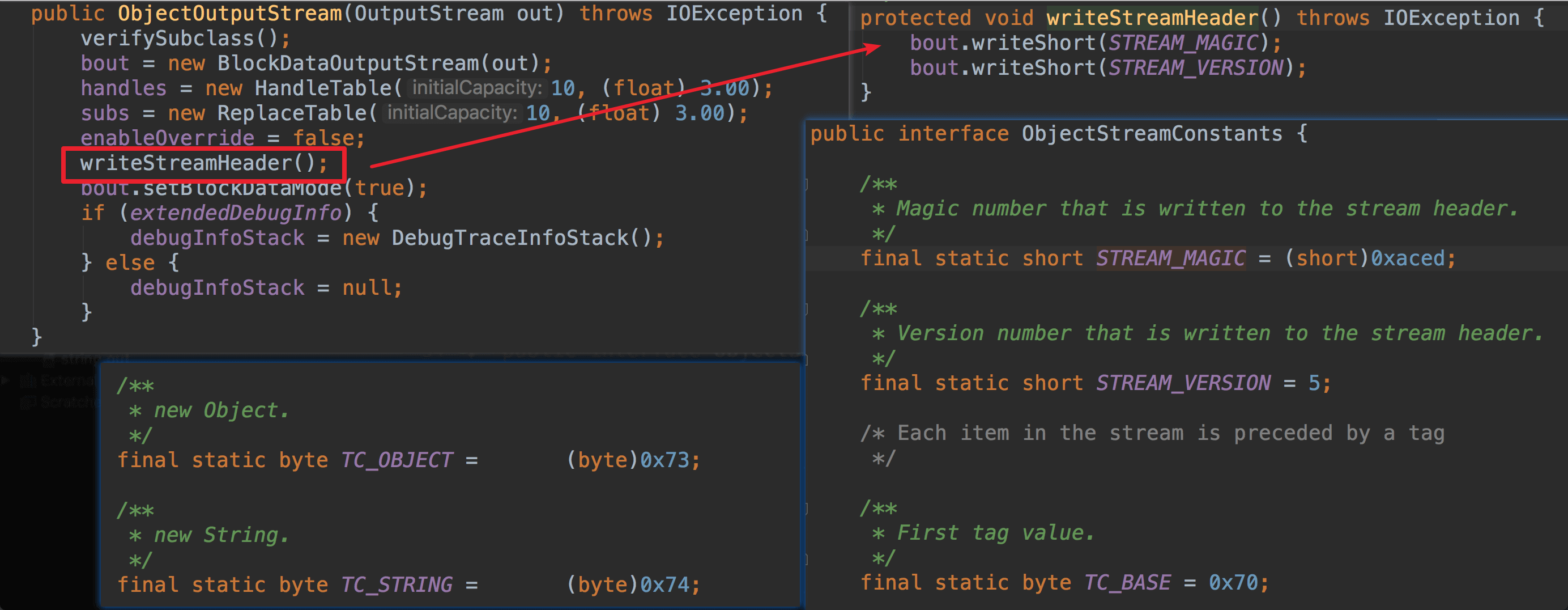1568x610 pixels.
Task: Click the ObjectStreamConstants interface name
Action: pos(1152,133)
